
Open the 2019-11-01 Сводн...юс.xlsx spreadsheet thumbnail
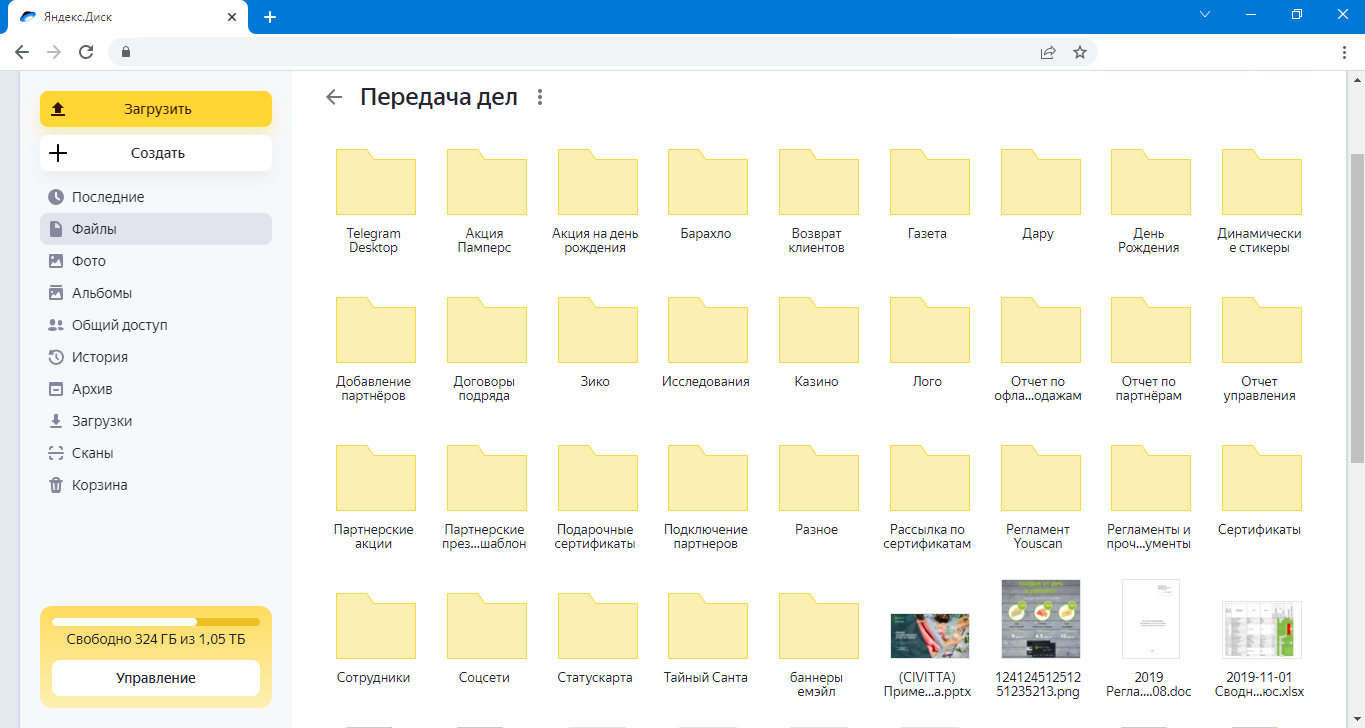point(1261,630)
